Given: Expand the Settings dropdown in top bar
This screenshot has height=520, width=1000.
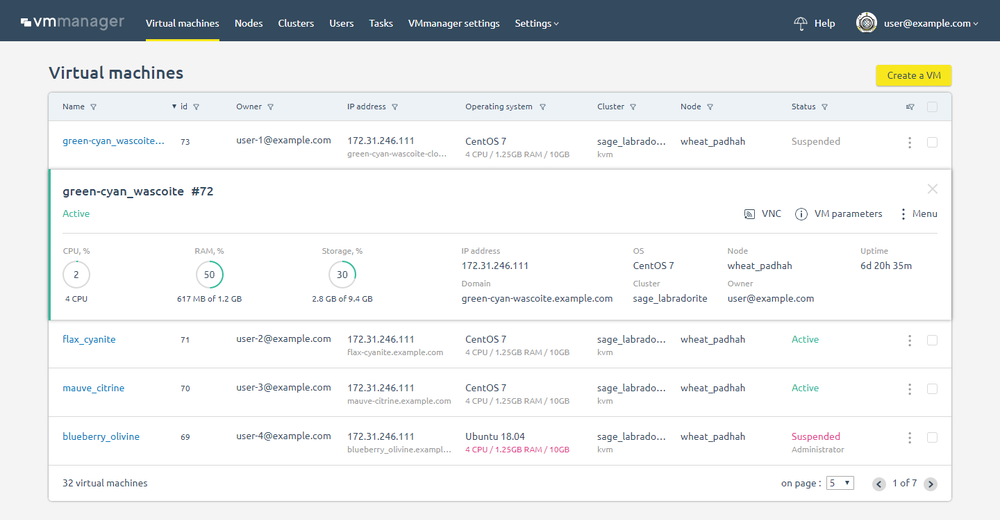Looking at the screenshot, I should click(536, 24).
